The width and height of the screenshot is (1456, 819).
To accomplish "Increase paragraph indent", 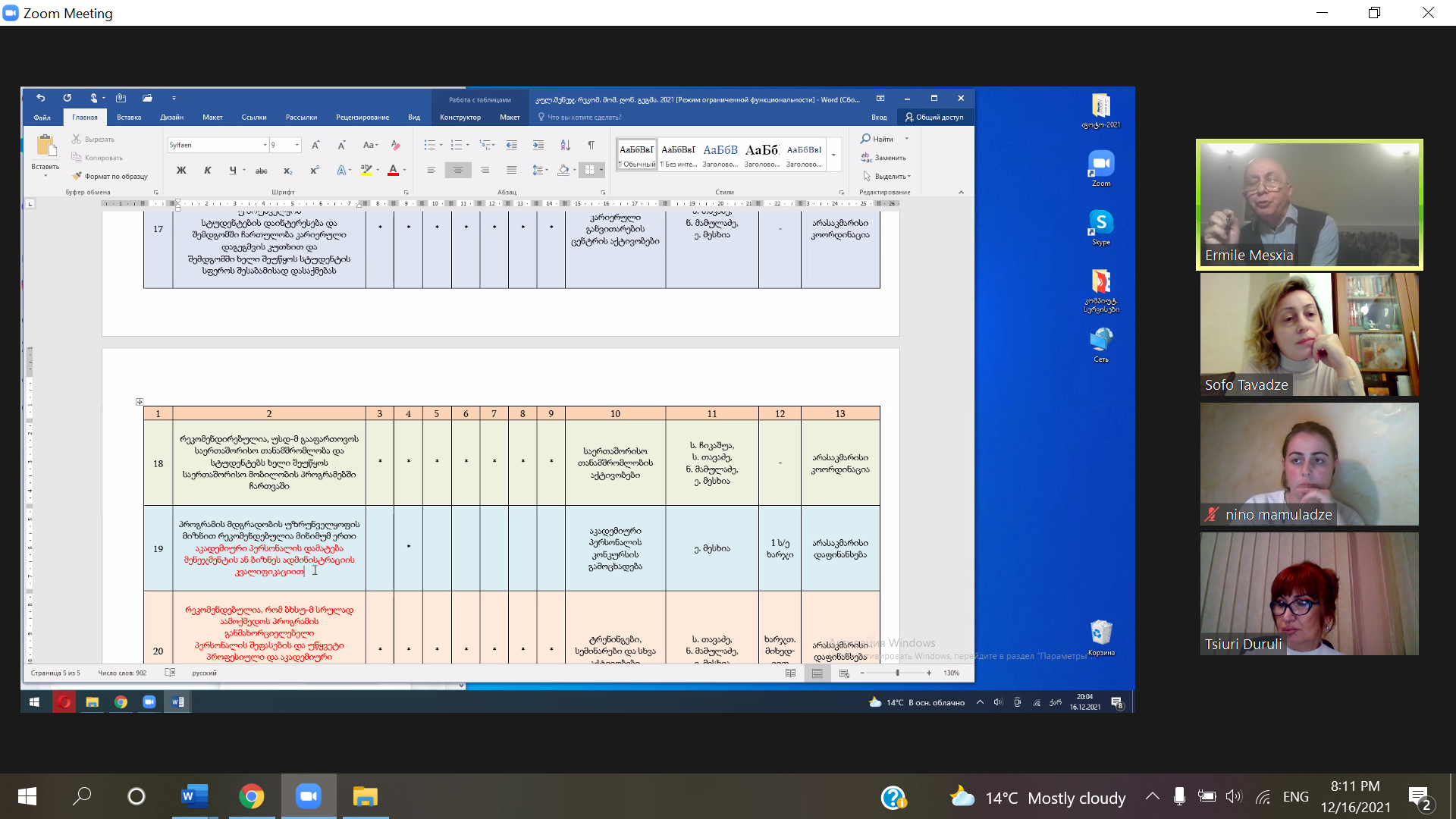I will [x=538, y=145].
